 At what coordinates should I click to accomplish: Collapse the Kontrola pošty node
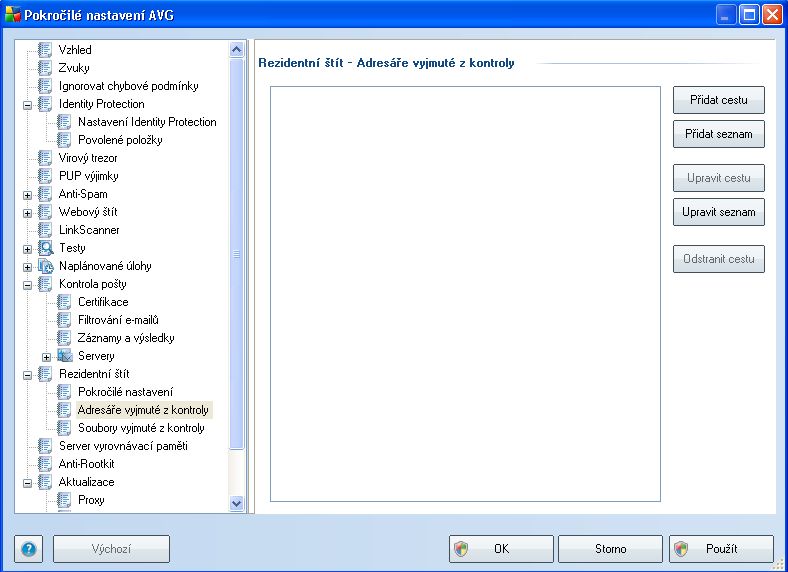click(28, 285)
